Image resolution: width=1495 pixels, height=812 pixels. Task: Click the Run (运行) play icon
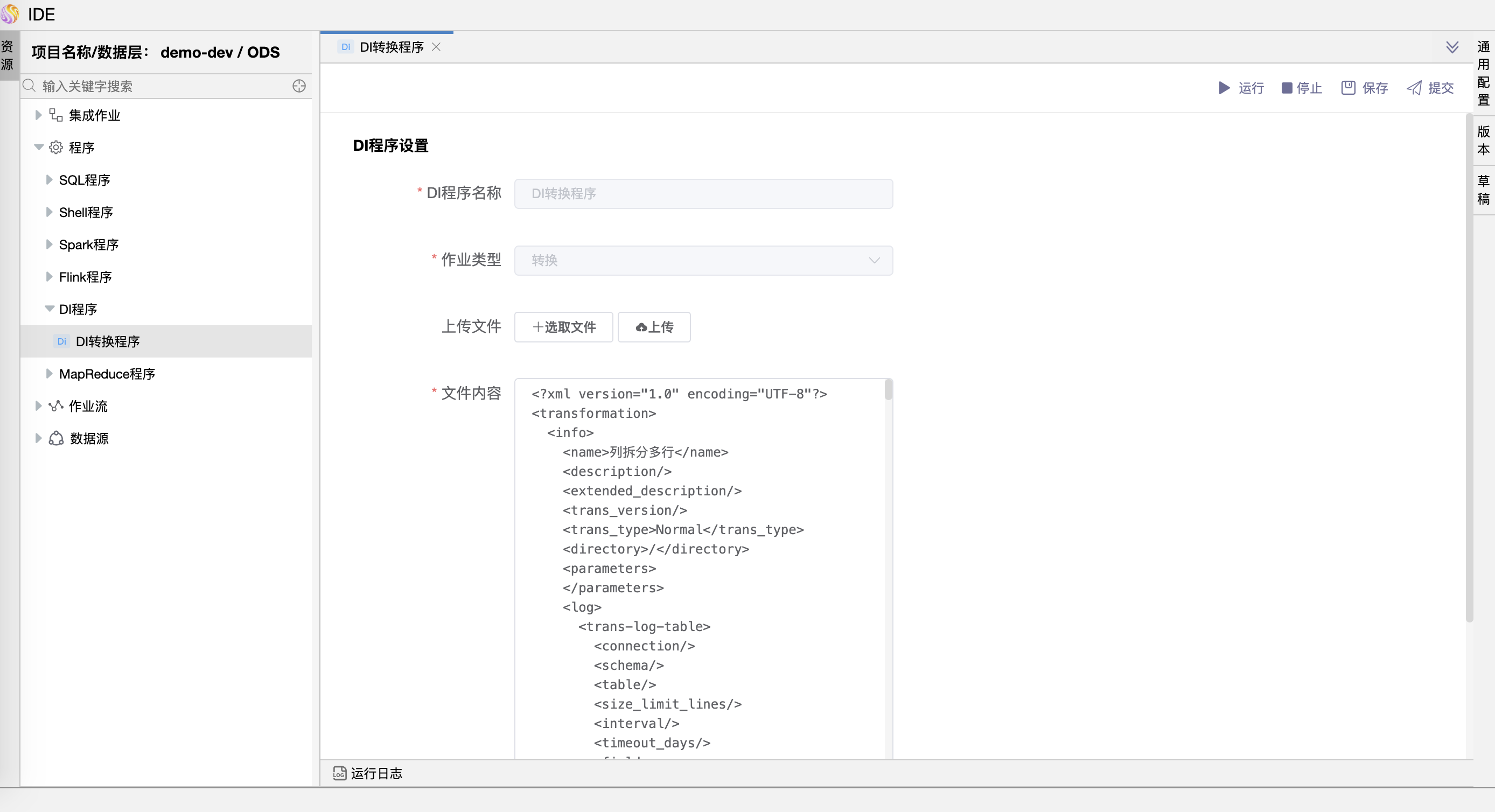tap(1224, 88)
